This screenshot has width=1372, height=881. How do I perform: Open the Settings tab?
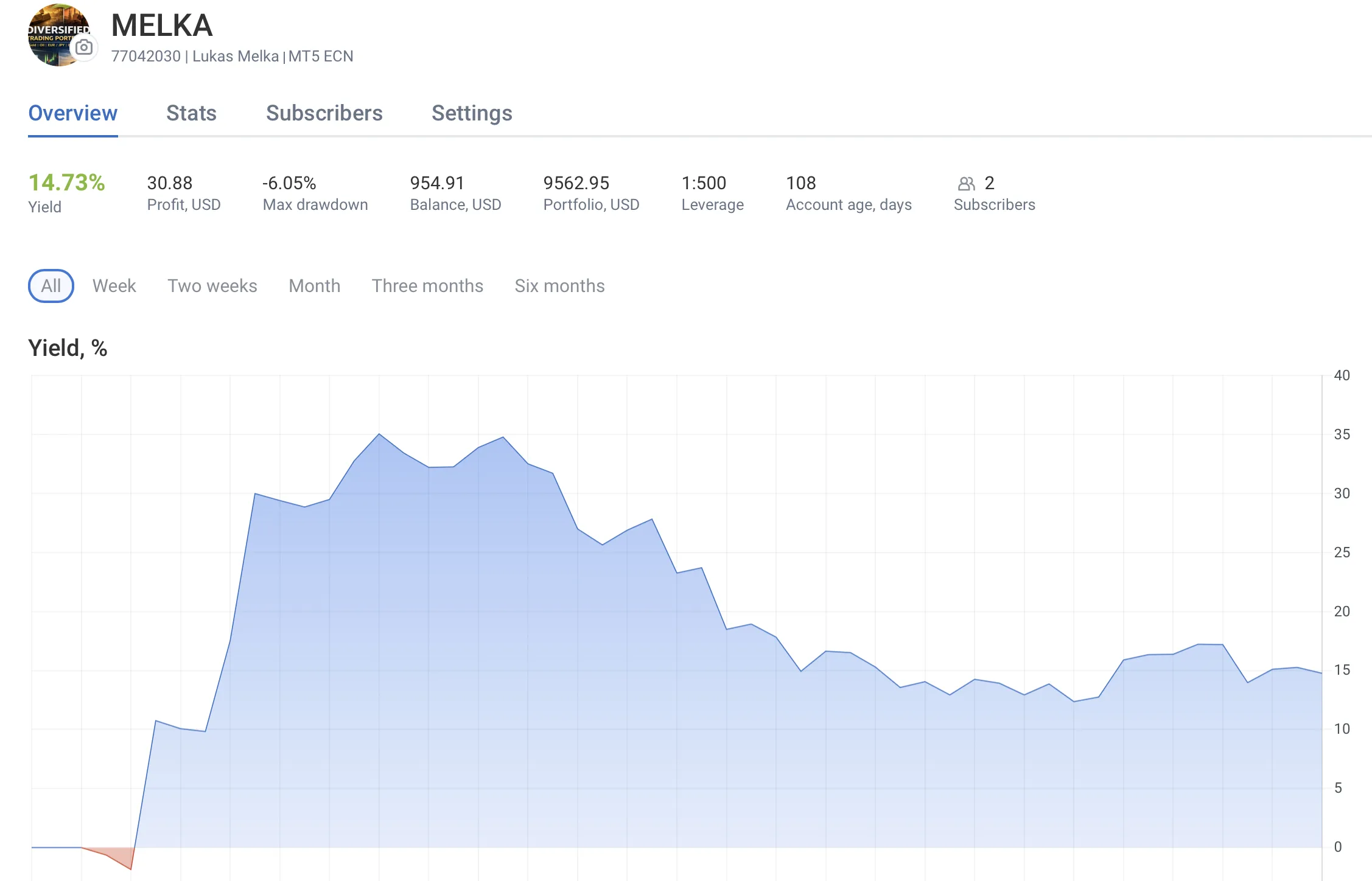tap(472, 113)
